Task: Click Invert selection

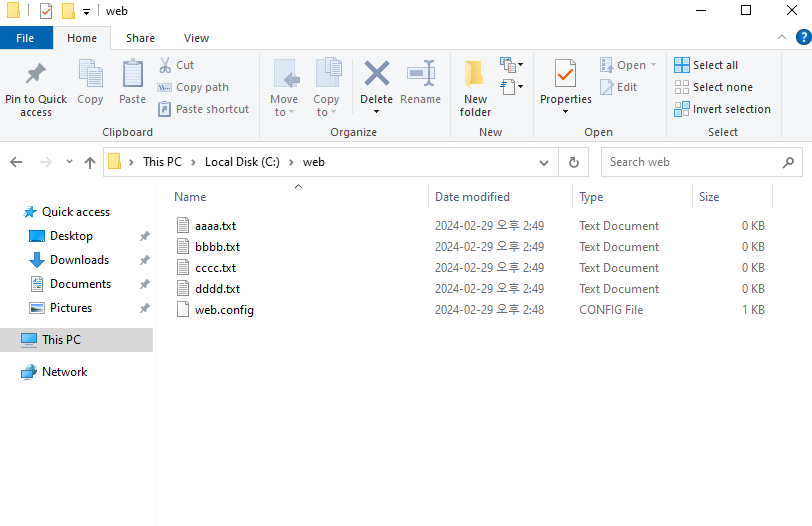Action: (x=722, y=109)
